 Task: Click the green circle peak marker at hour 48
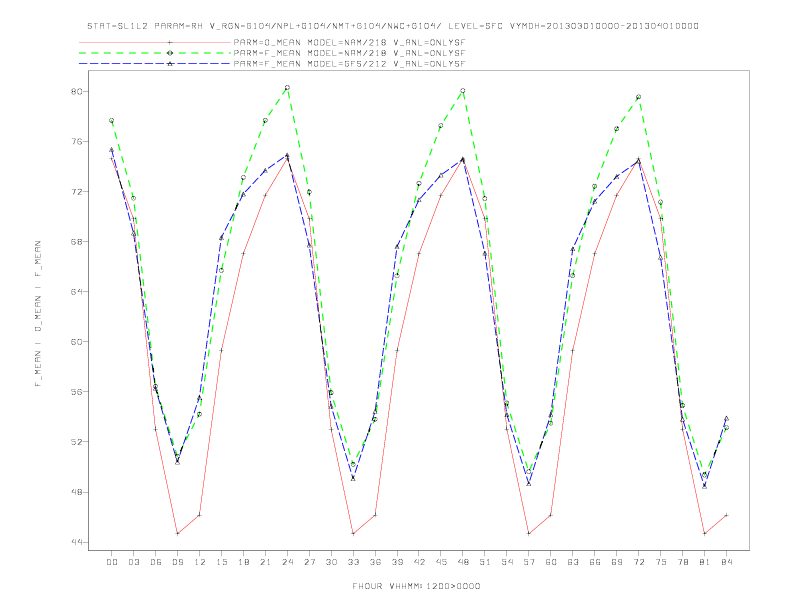click(x=463, y=91)
